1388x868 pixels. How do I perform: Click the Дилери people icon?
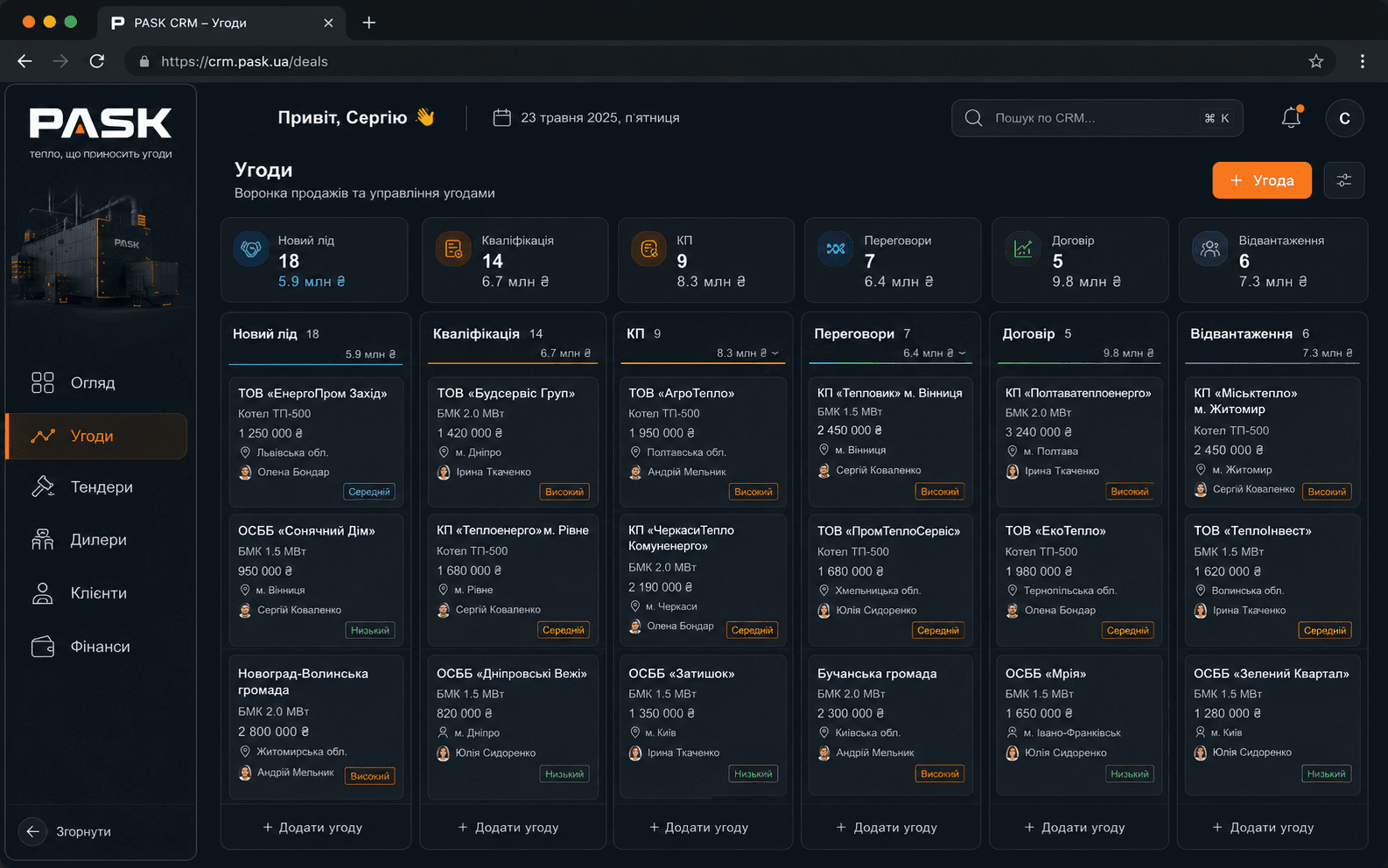coord(42,540)
